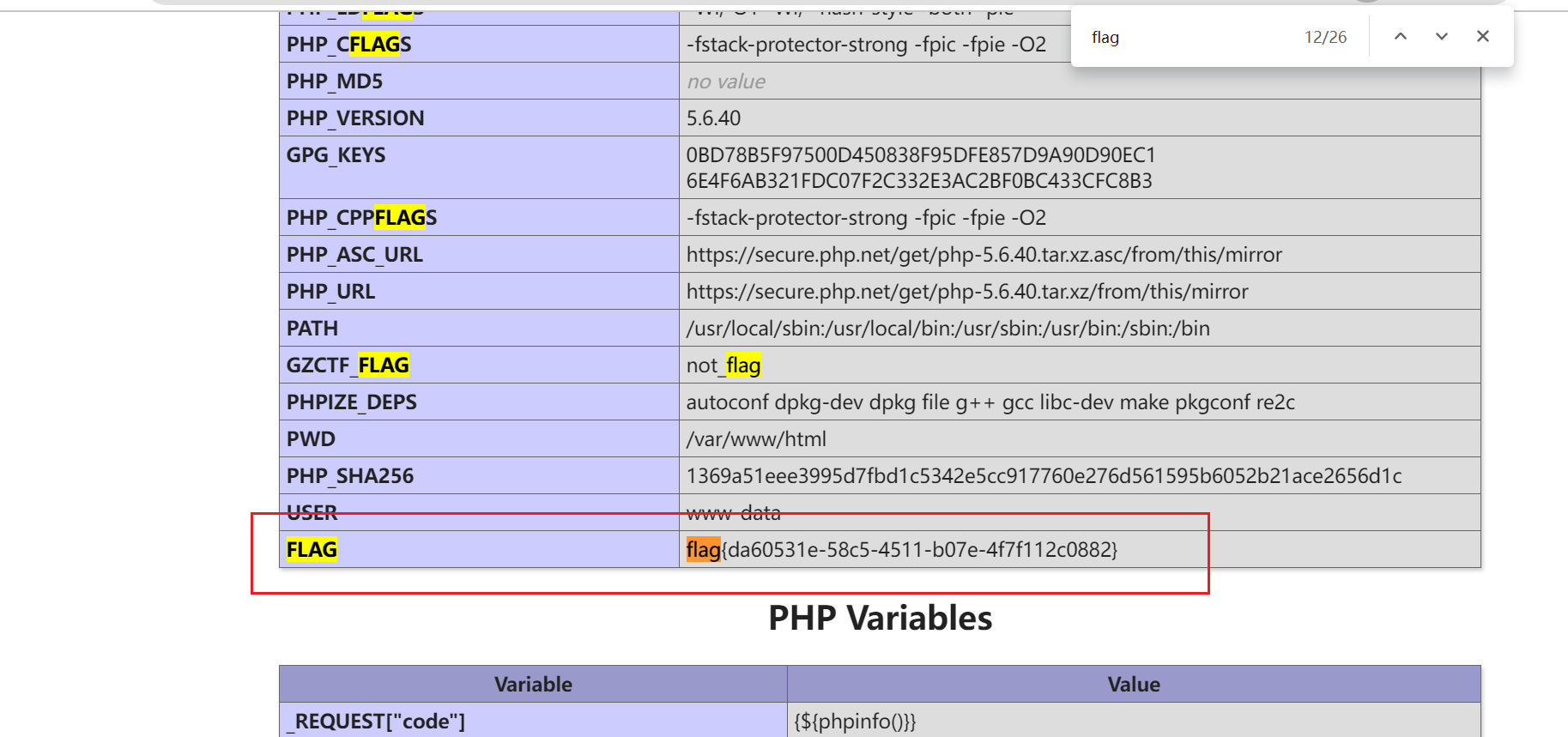
Task: Select the PHP_SHA256 hash value
Action: (x=1044, y=476)
